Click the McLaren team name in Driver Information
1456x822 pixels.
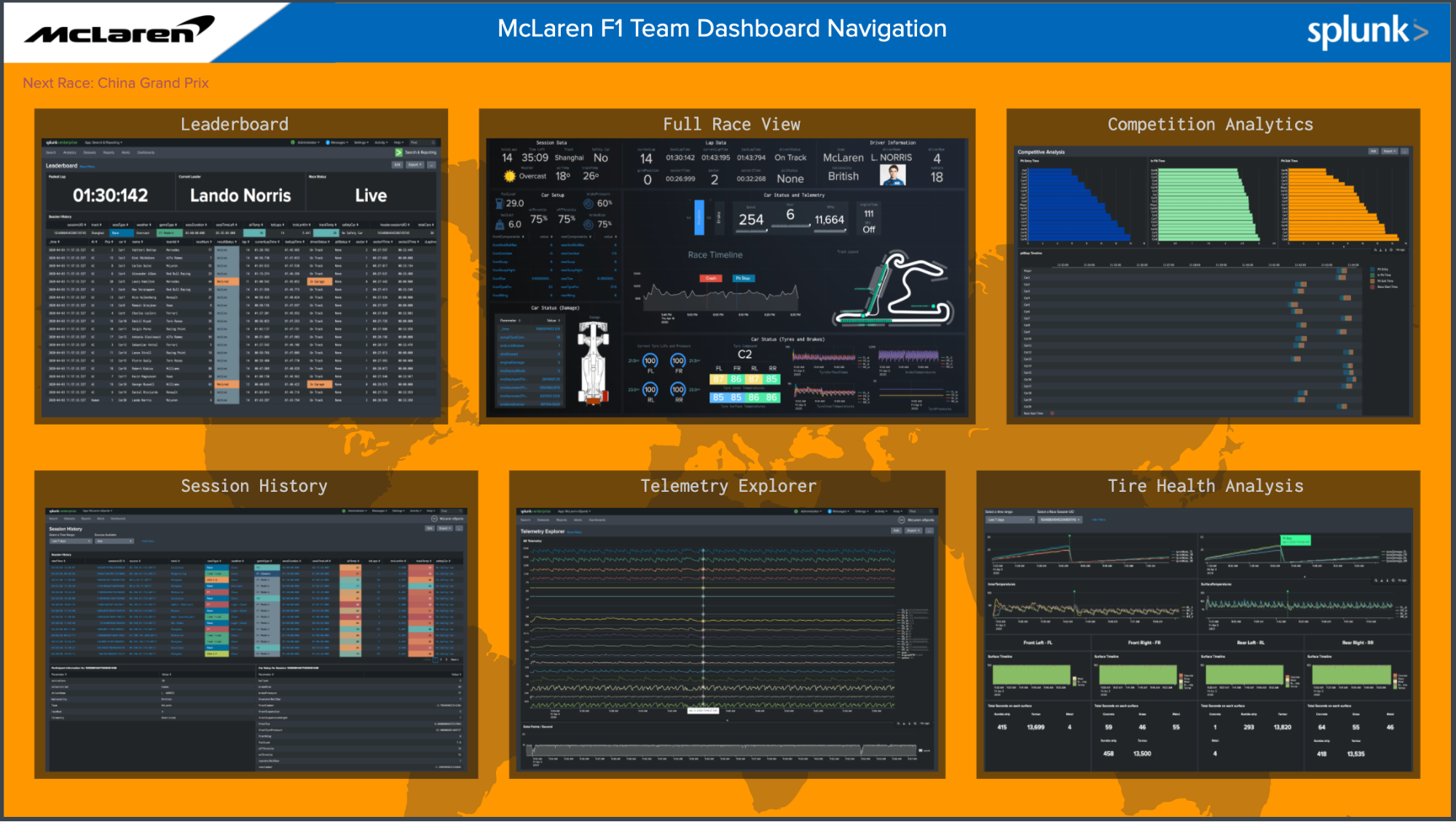tap(843, 157)
